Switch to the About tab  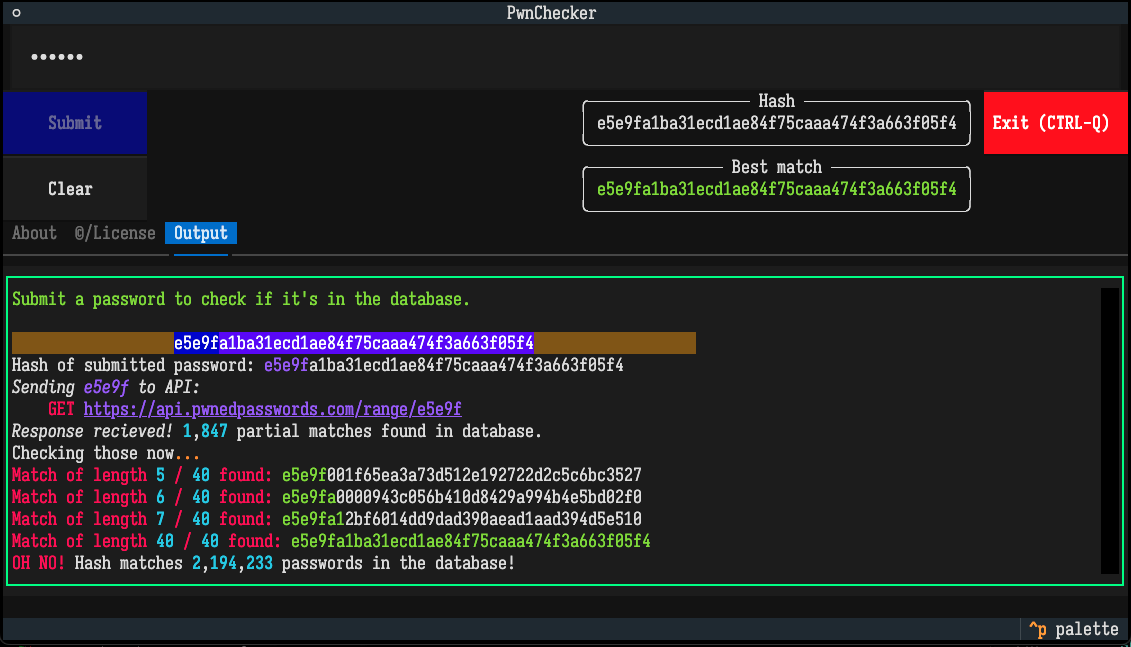click(x=33, y=233)
